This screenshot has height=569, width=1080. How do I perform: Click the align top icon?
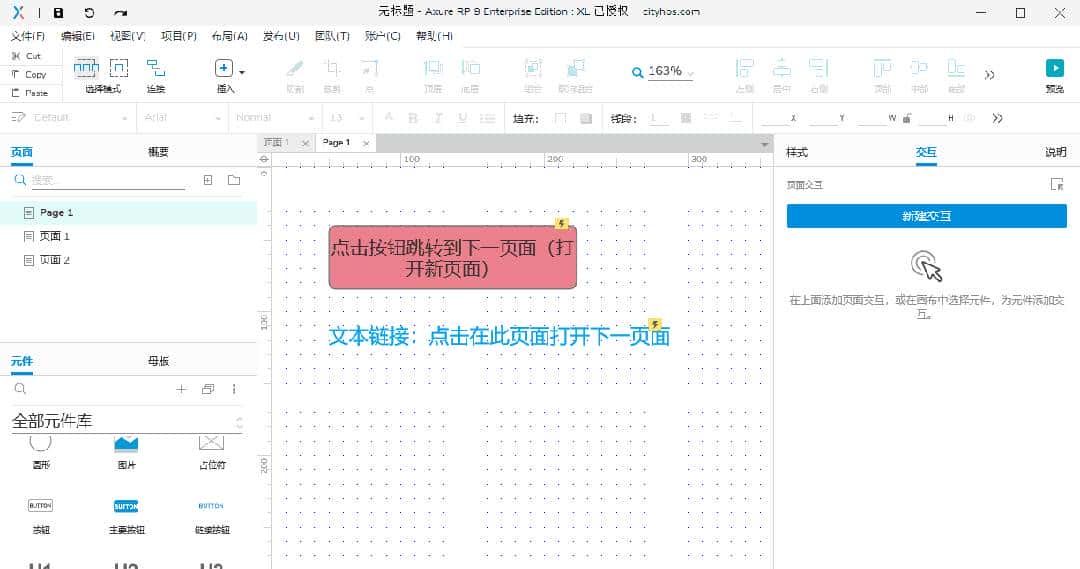coord(882,68)
